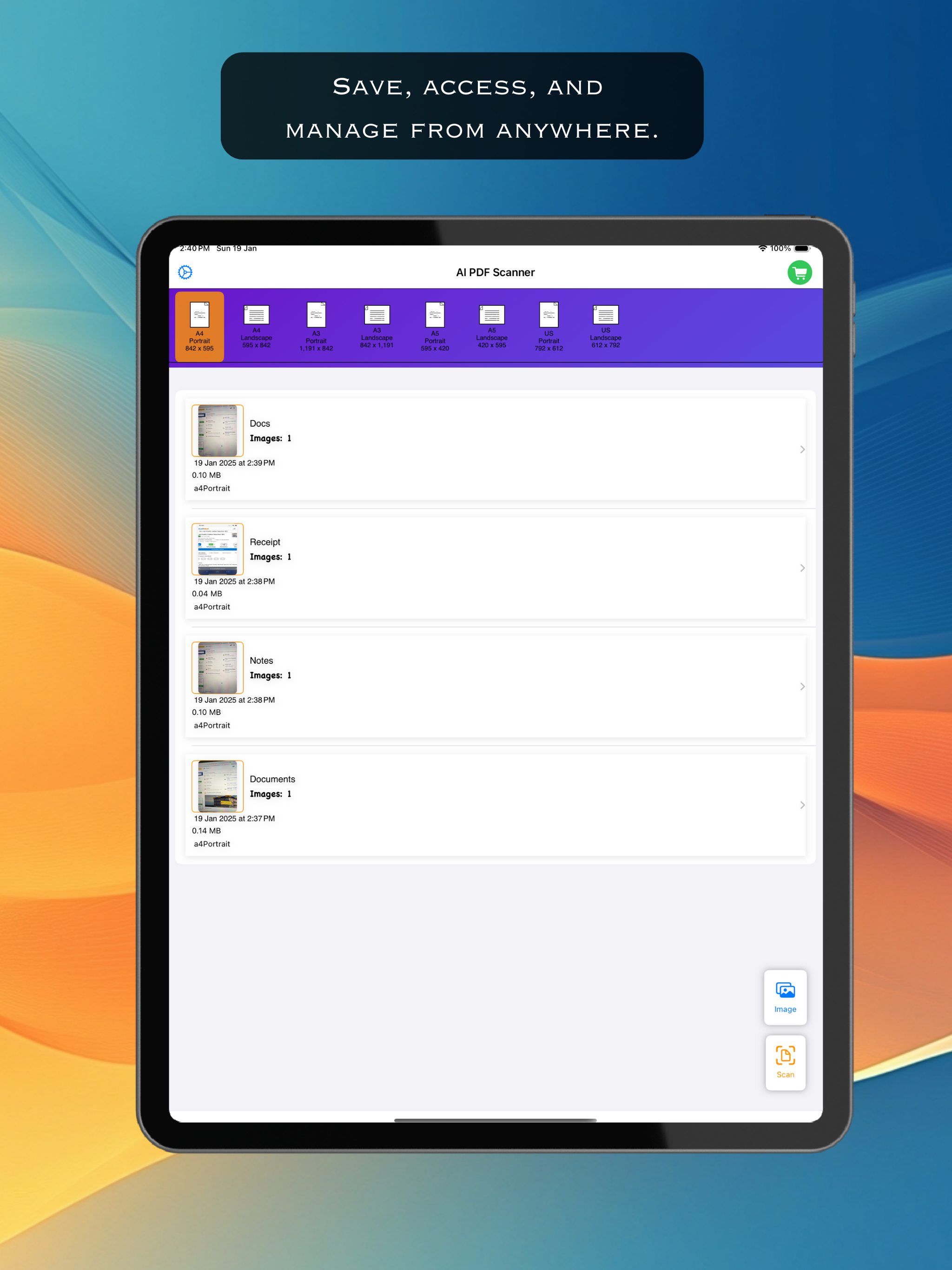Select US Portrait 792 x 612 page size
Viewport: 952px width, 1270px height.
549,326
